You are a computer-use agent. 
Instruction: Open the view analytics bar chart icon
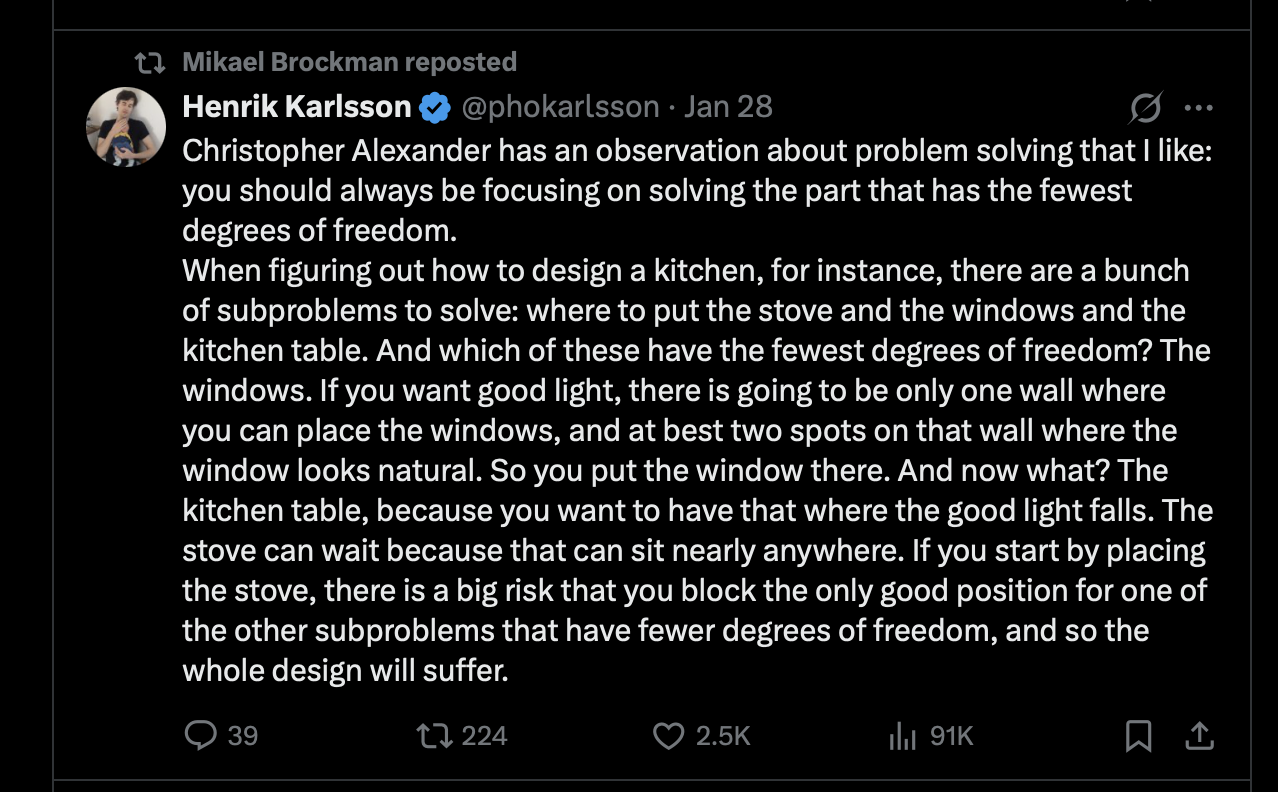(x=902, y=737)
